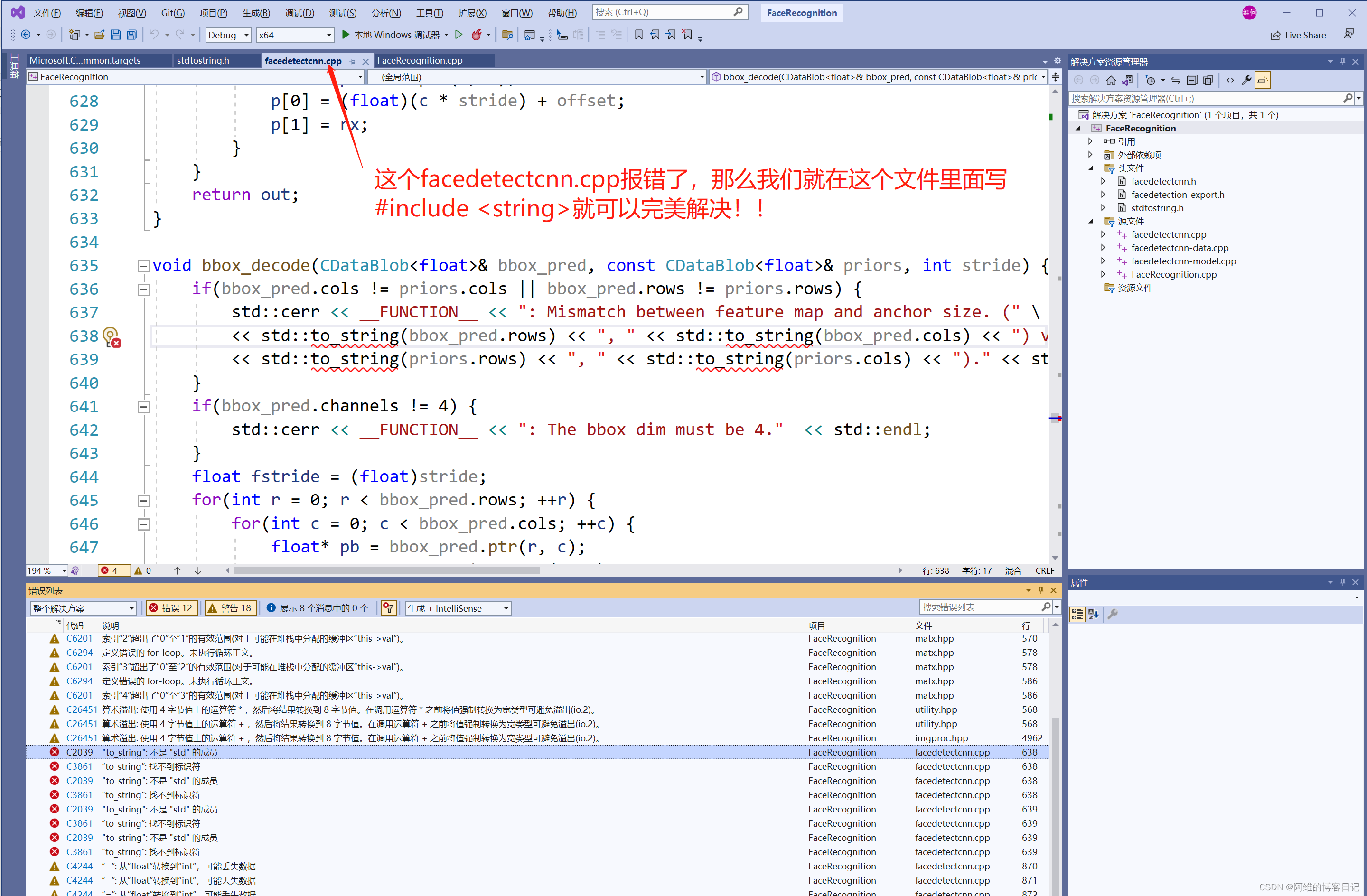Click the Undo arrow icon
The width and height of the screenshot is (1367, 896).
tap(154, 35)
